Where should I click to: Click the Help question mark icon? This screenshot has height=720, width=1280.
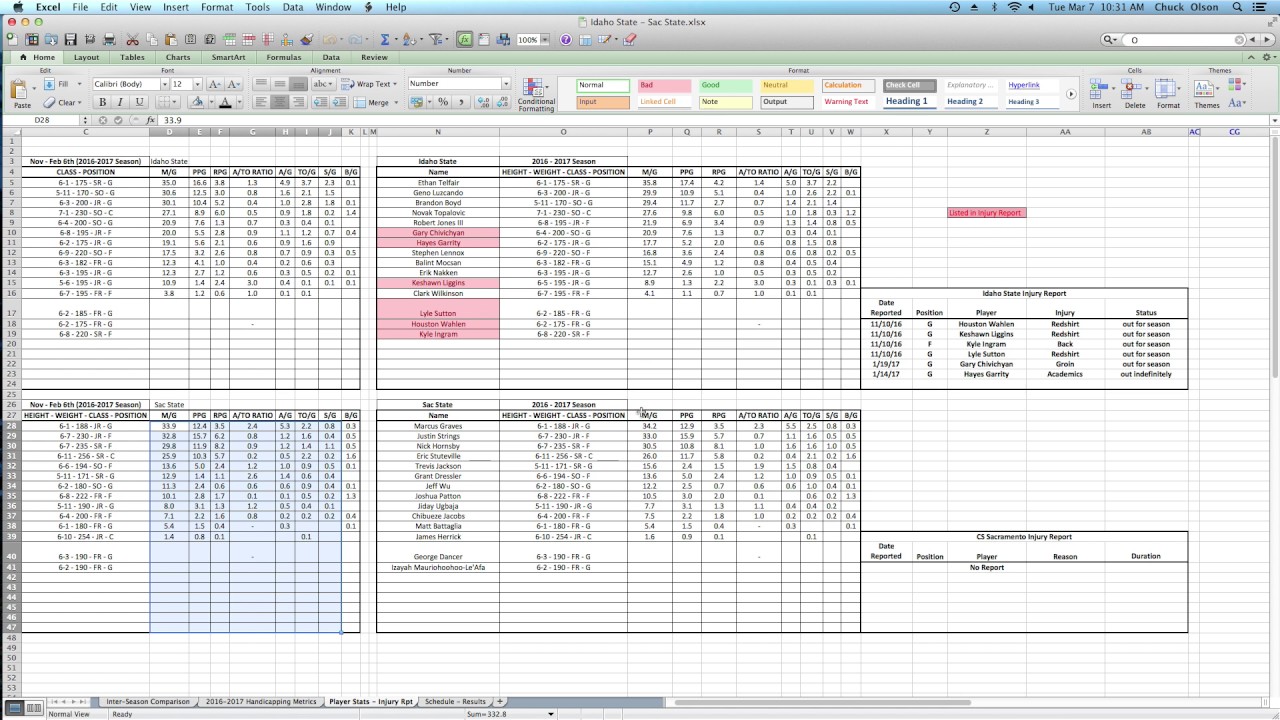(566, 39)
